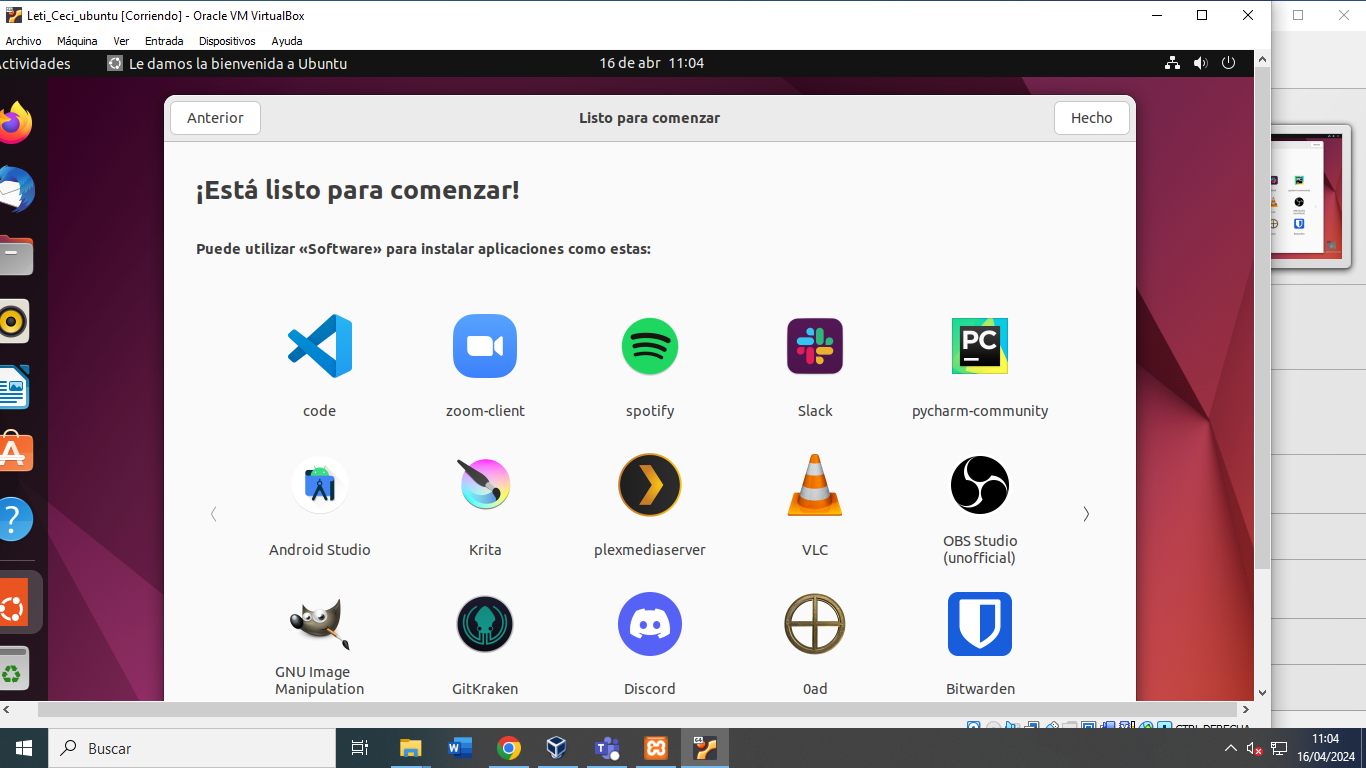This screenshot has height=768, width=1366.
Task: Click the Bitwarden shield icon
Action: click(x=980, y=623)
